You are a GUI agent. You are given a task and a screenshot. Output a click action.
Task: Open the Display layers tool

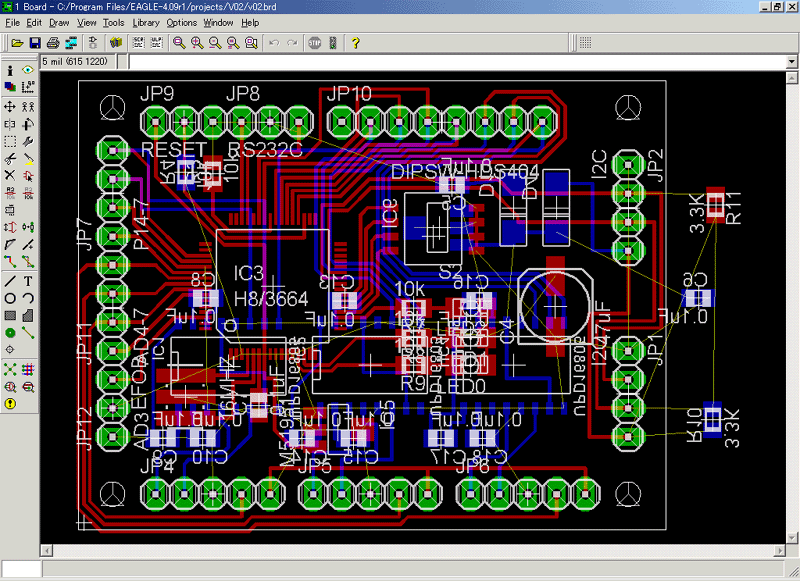tap(10, 88)
